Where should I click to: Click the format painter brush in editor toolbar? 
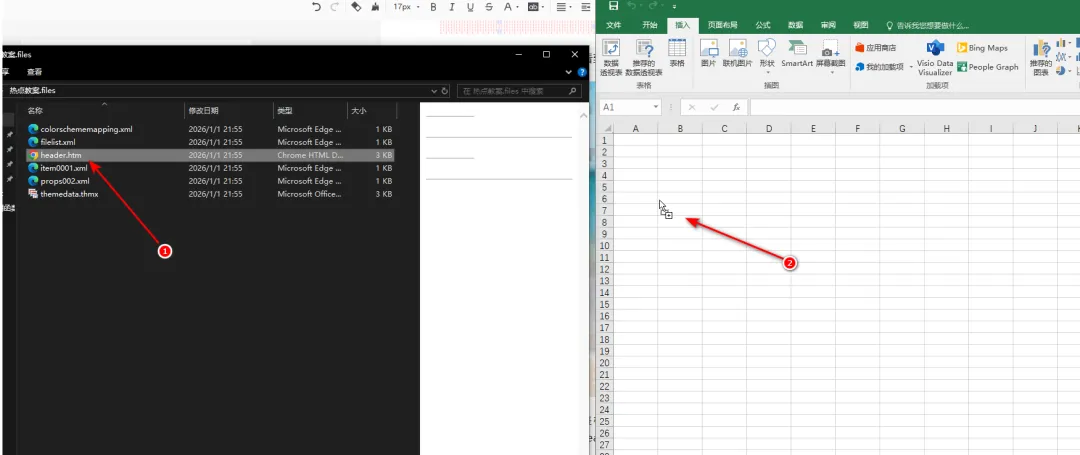(375, 7)
